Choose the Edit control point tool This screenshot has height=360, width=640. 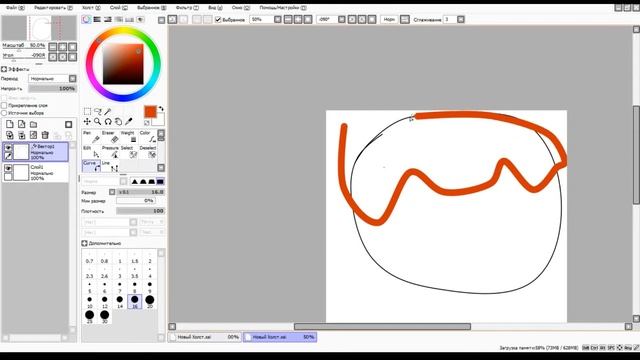(x=91, y=152)
